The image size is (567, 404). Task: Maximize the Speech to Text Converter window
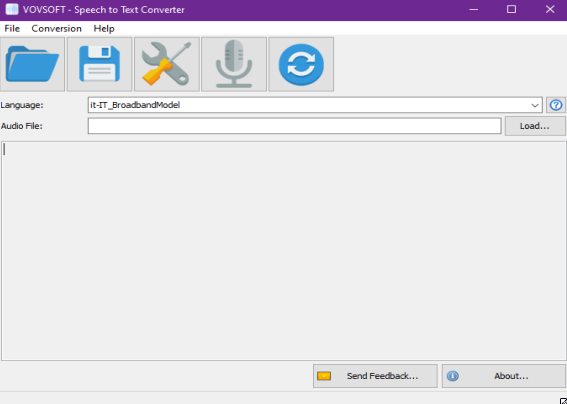(x=511, y=9)
